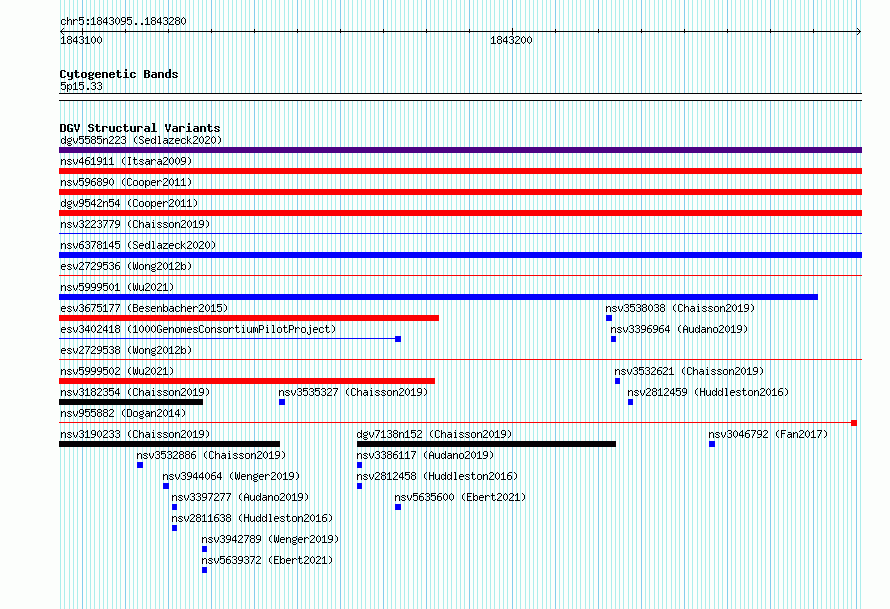Open dgv9542n54 (Cooper2011) variant
The width and height of the screenshot is (890, 609).
coord(129,203)
